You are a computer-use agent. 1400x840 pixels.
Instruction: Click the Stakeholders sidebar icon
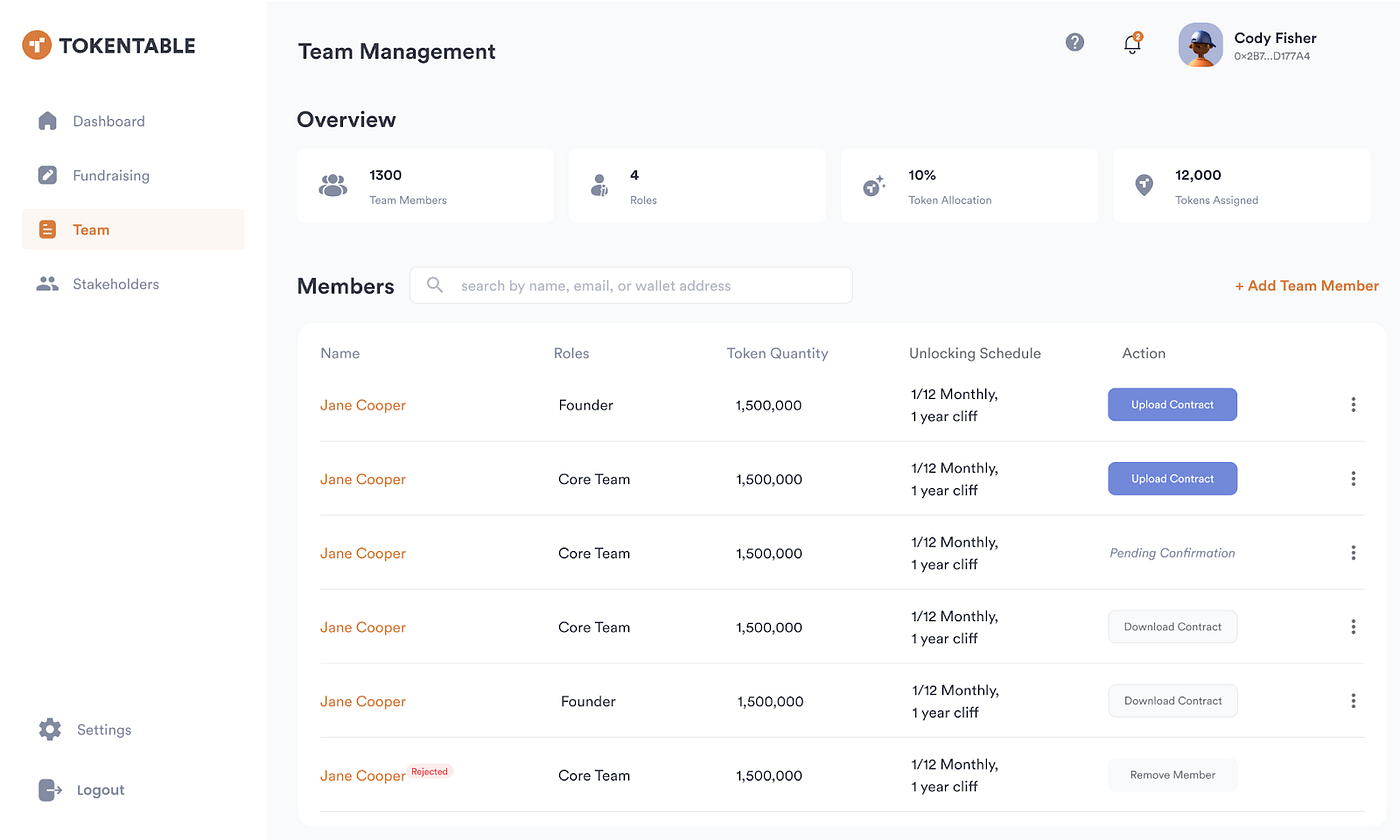(47, 283)
